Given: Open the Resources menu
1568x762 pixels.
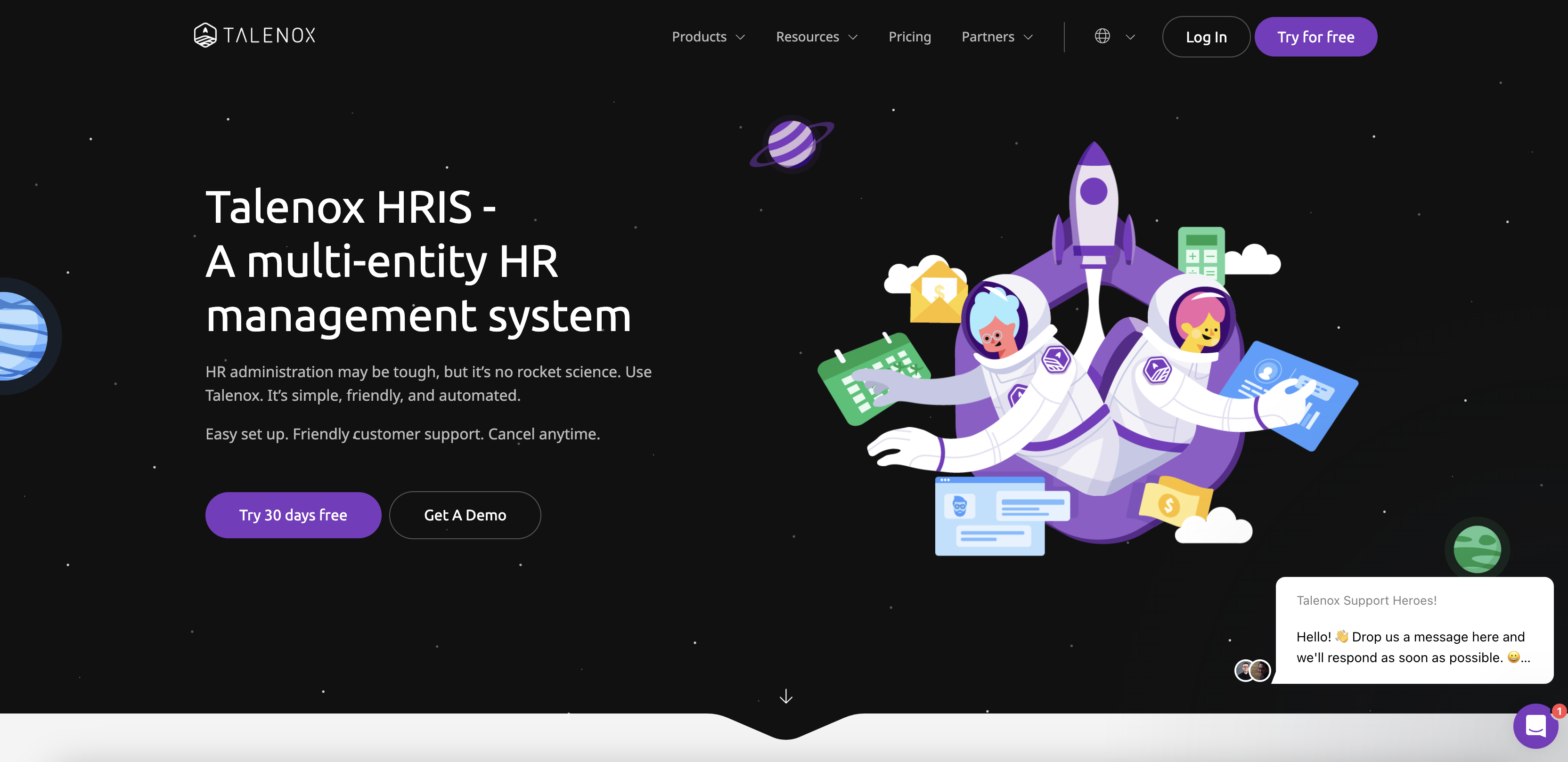Looking at the screenshot, I should point(816,37).
